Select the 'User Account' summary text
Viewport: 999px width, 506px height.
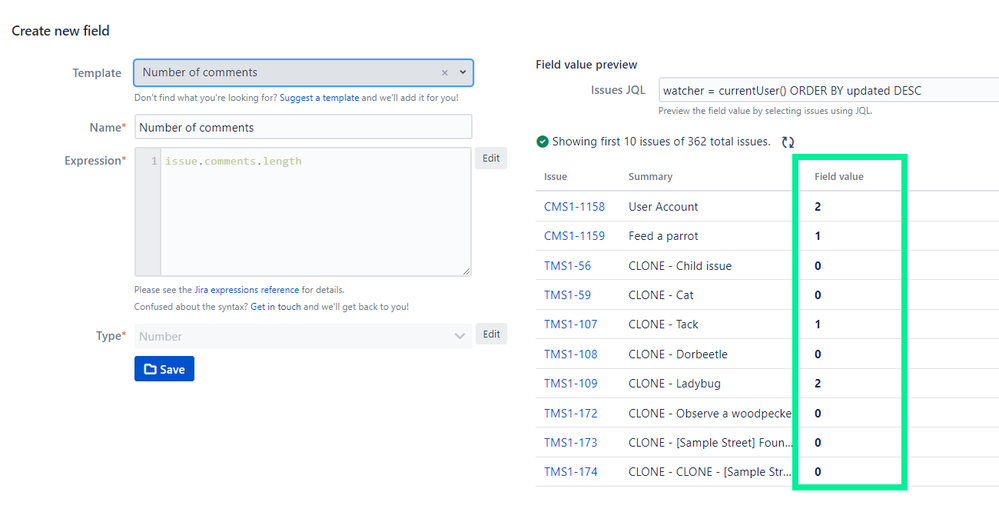click(663, 206)
